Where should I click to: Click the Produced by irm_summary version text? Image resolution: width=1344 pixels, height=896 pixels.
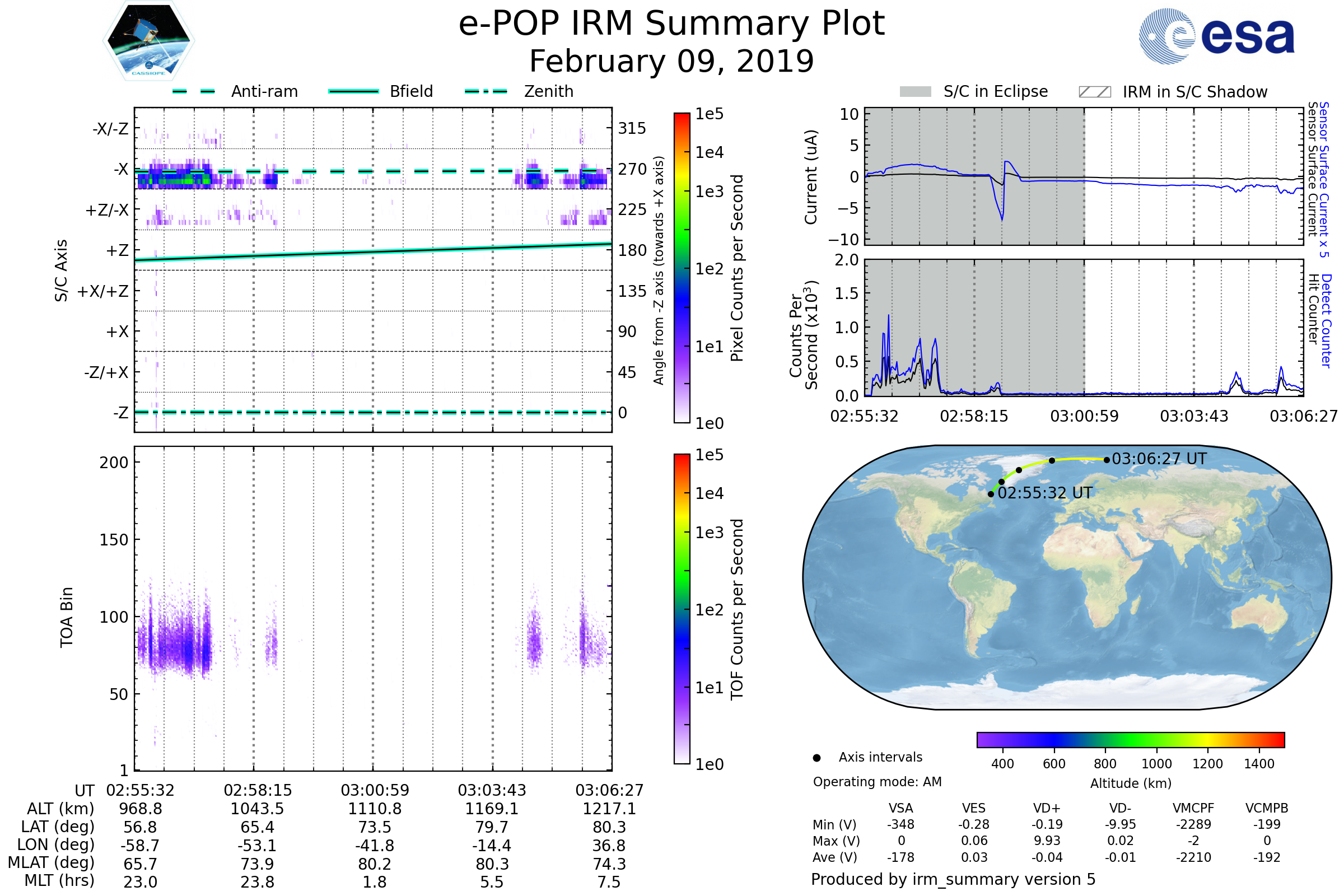pyautogui.click(x=953, y=879)
